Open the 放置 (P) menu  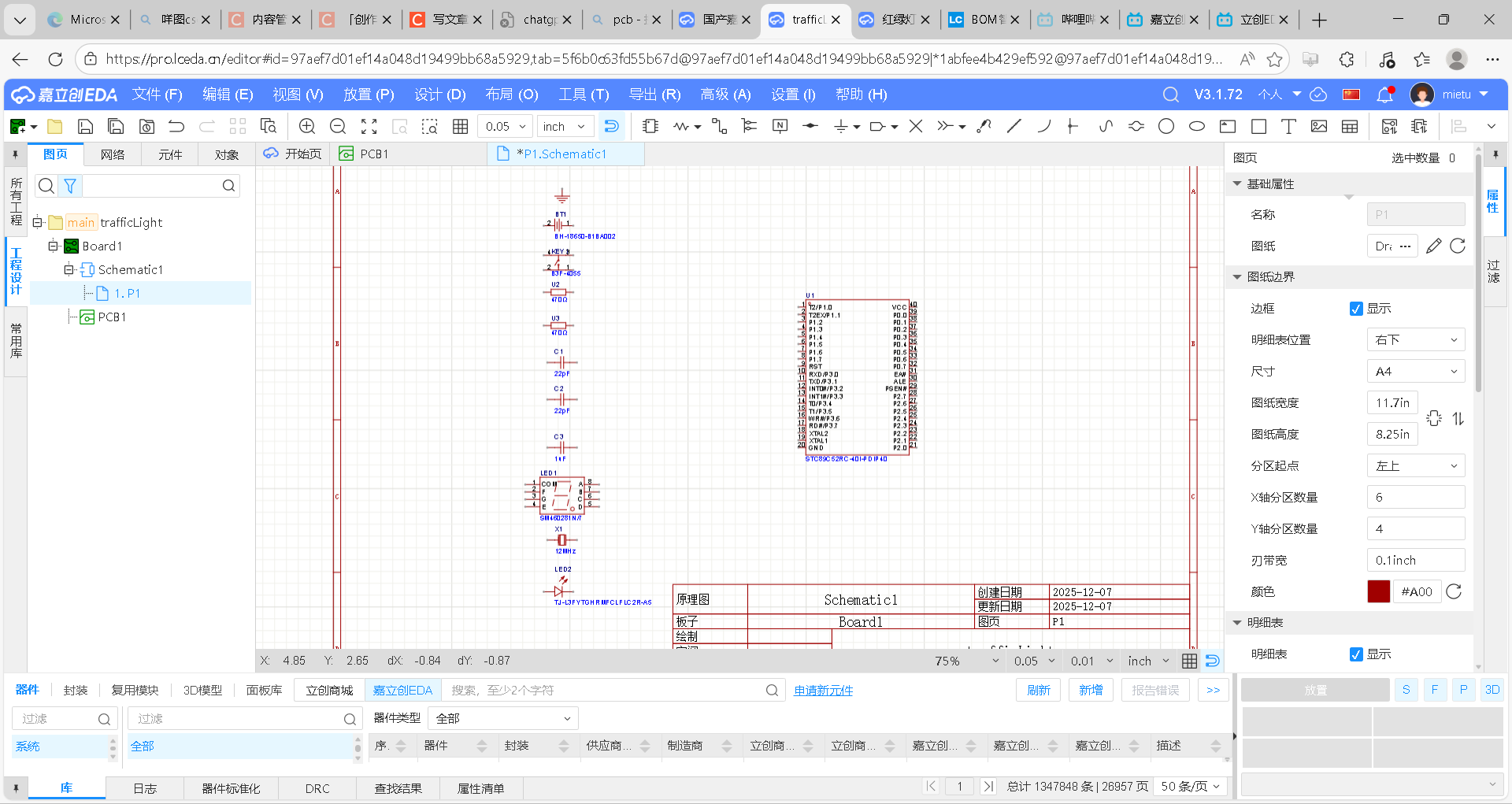[x=369, y=94]
